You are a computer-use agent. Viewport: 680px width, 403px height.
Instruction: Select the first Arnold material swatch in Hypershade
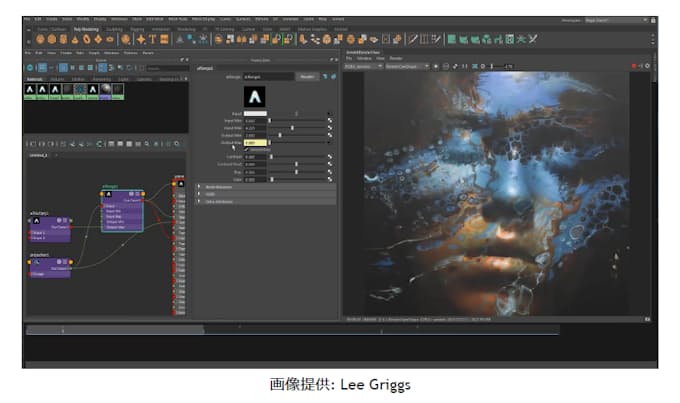click(x=30, y=89)
